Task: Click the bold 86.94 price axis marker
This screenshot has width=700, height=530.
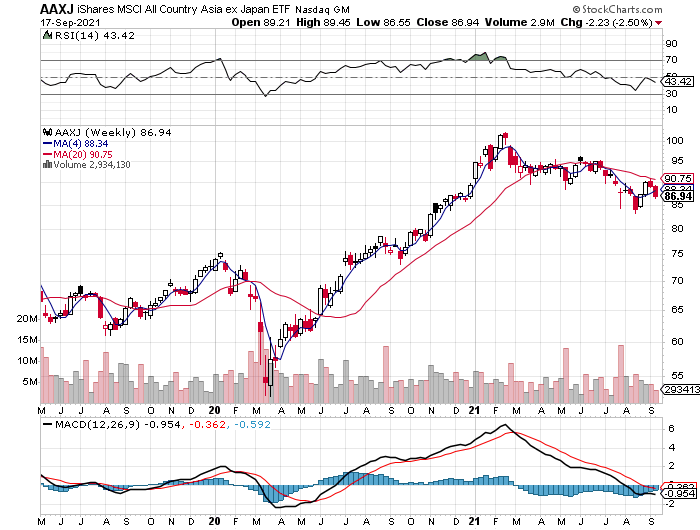Action: [679, 196]
